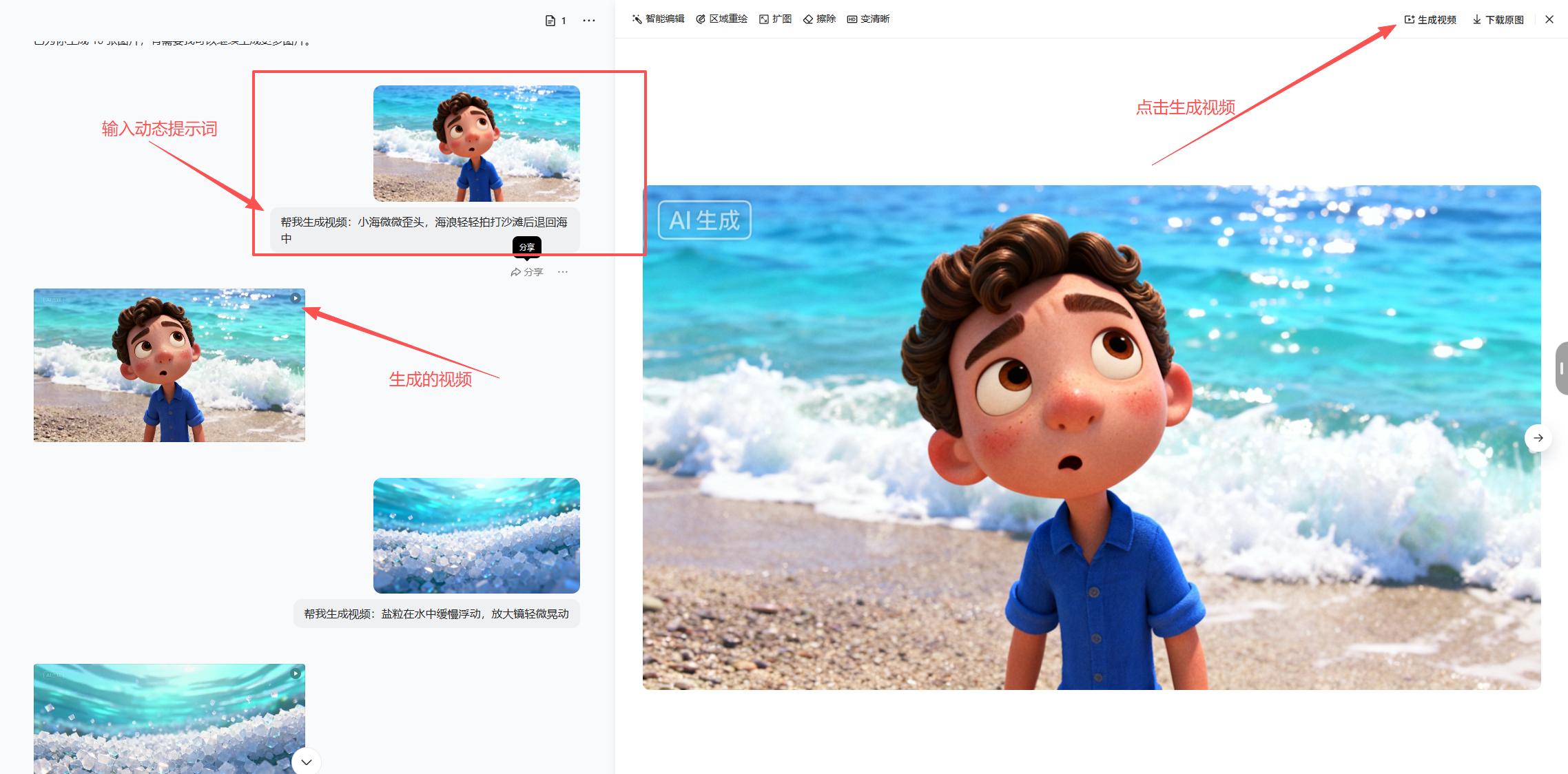Click the 分享 share button below the message

(x=527, y=272)
